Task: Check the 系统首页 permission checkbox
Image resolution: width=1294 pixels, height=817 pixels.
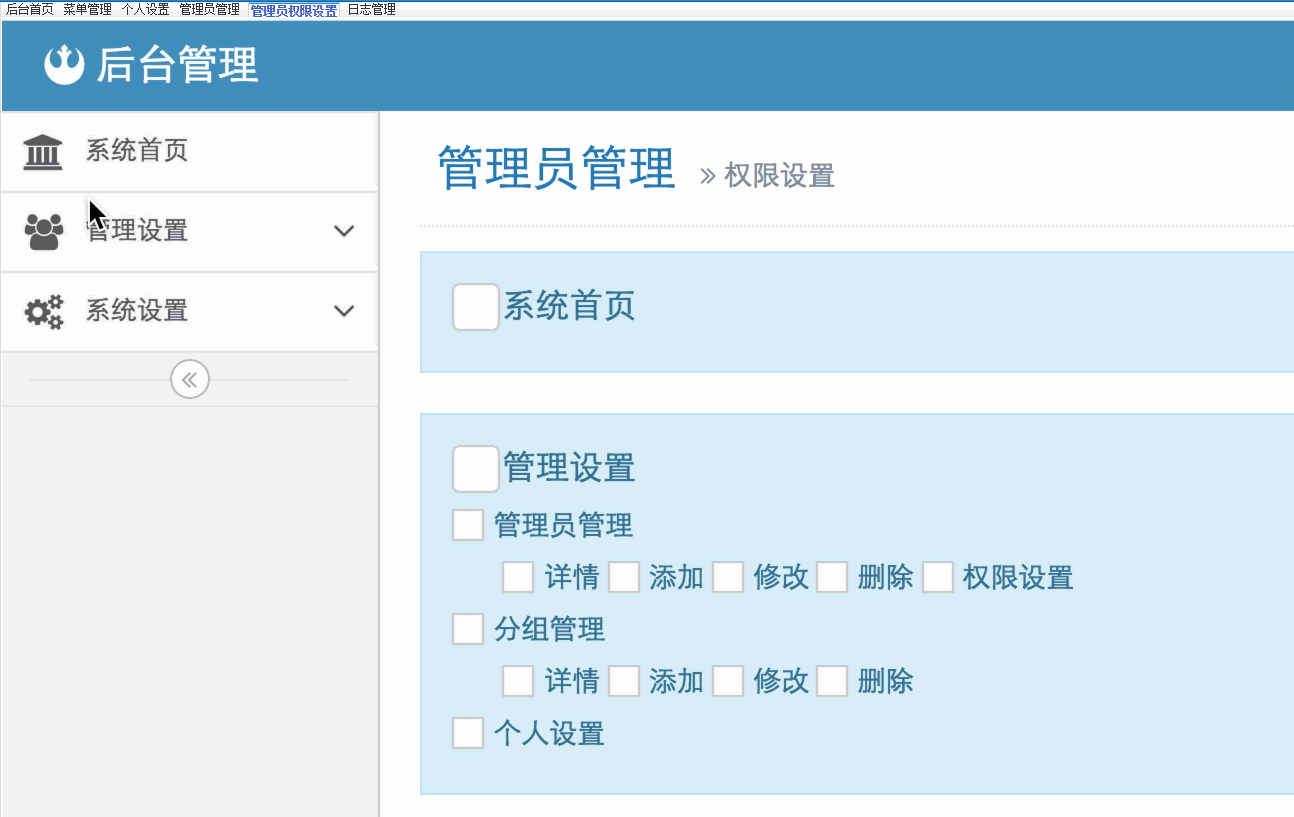Action: pos(476,307)
